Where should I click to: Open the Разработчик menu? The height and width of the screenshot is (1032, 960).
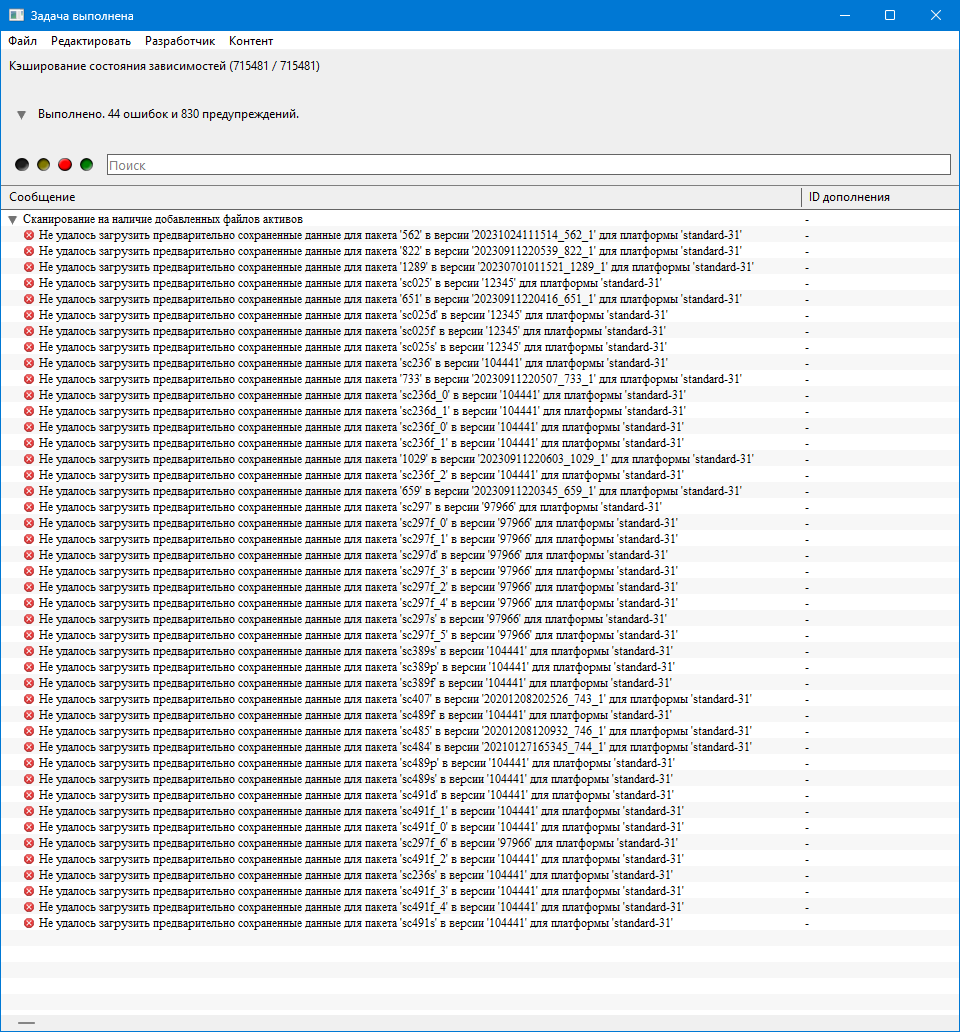tap(180, 41)
